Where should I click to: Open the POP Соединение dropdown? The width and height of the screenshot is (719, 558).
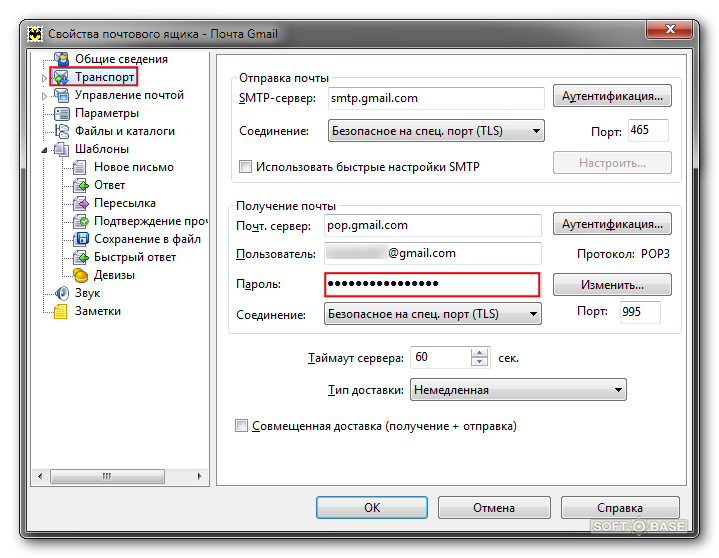pyautogui.click(x=432, y=314)
